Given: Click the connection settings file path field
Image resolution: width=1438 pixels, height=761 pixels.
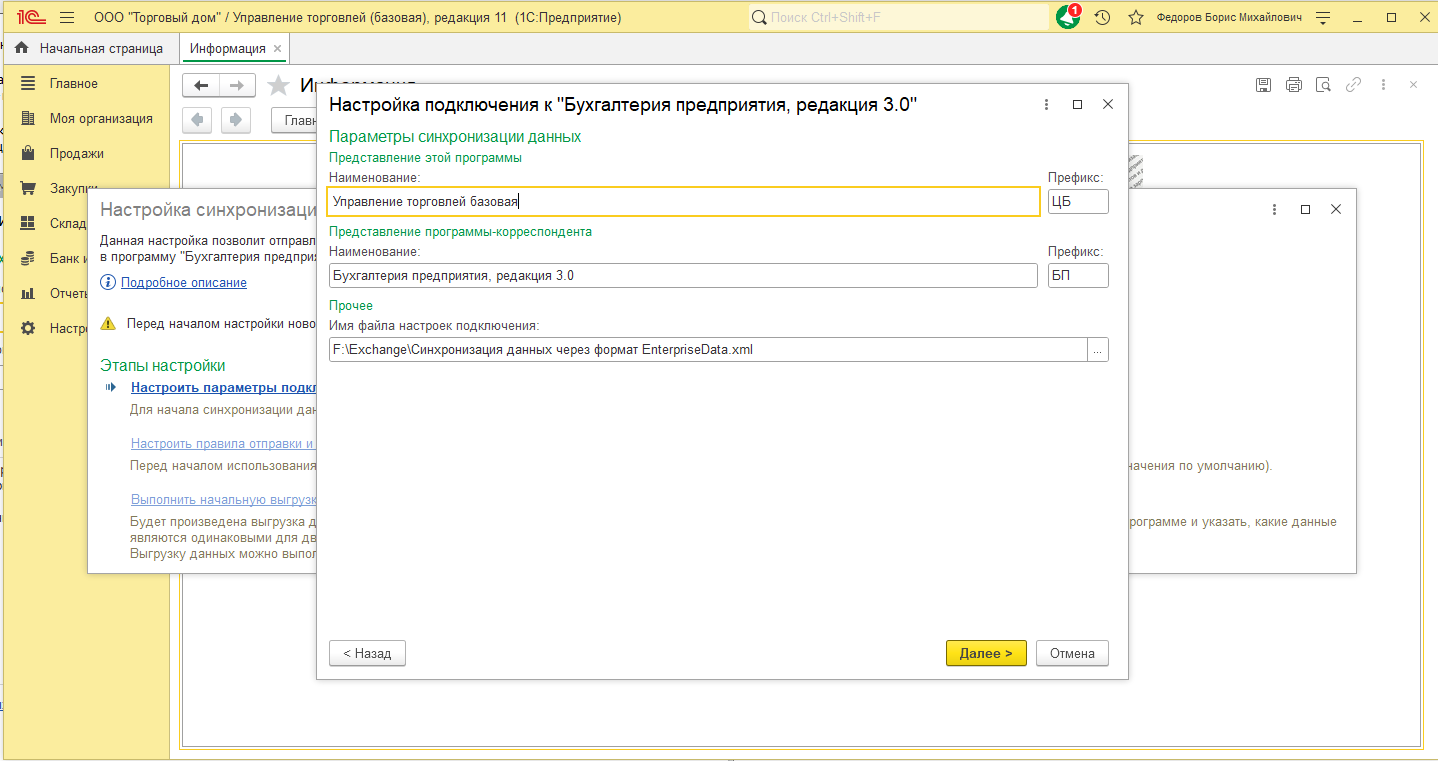Looking at the screenshot, I should tap(708, 349).
